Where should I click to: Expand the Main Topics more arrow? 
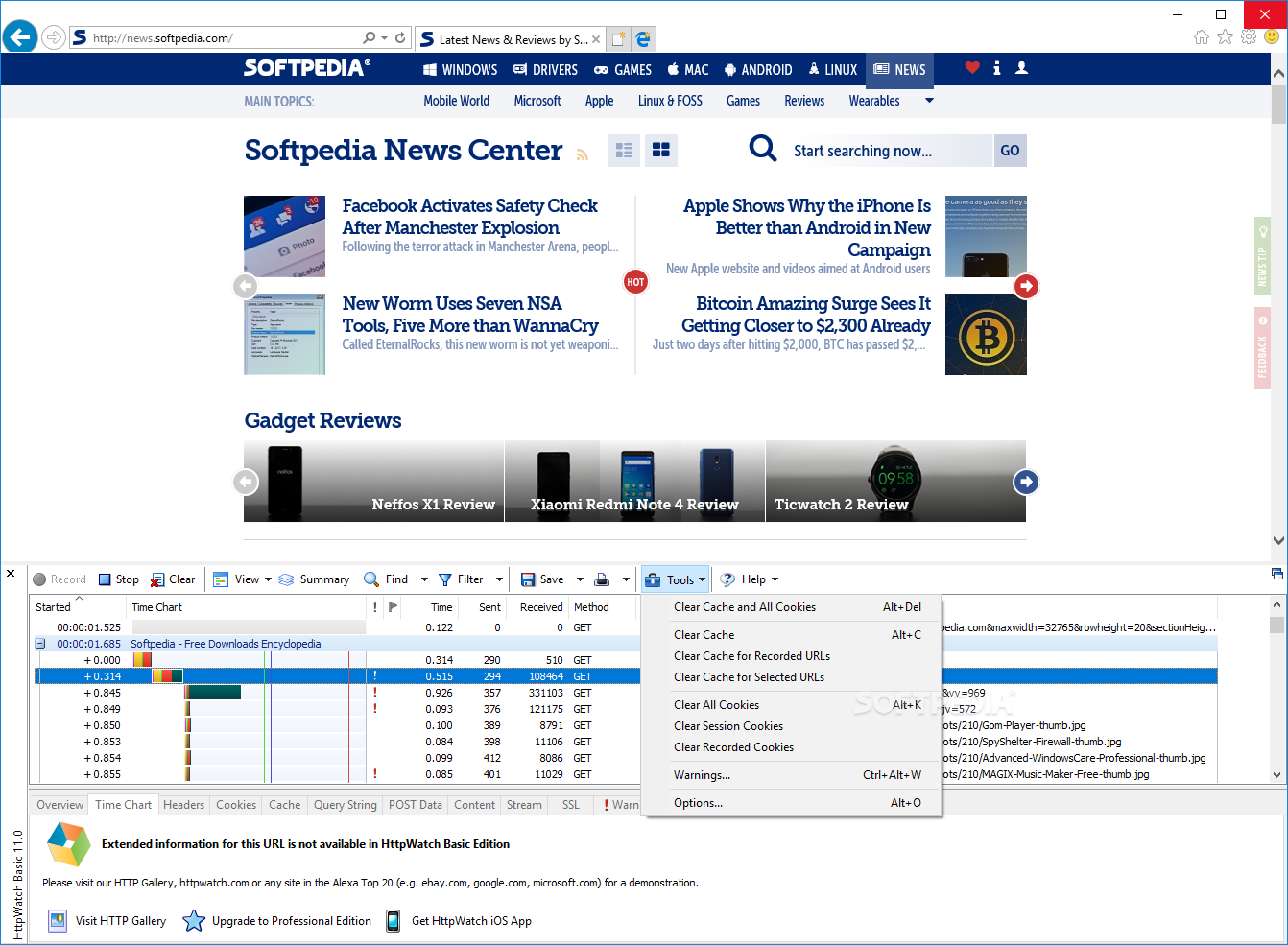pos(929,100)
